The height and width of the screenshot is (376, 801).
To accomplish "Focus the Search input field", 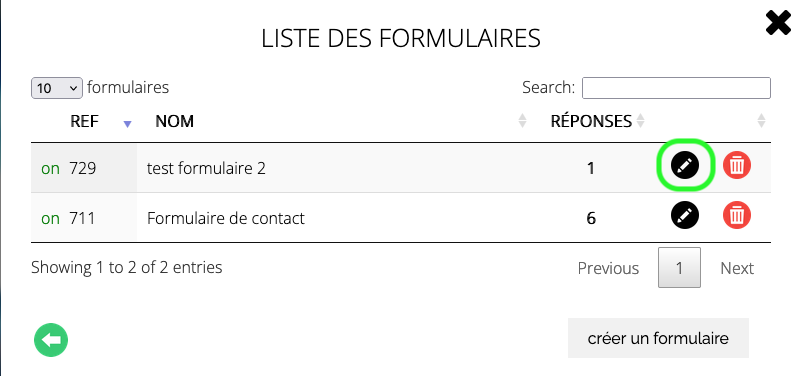I will point(676,88).
